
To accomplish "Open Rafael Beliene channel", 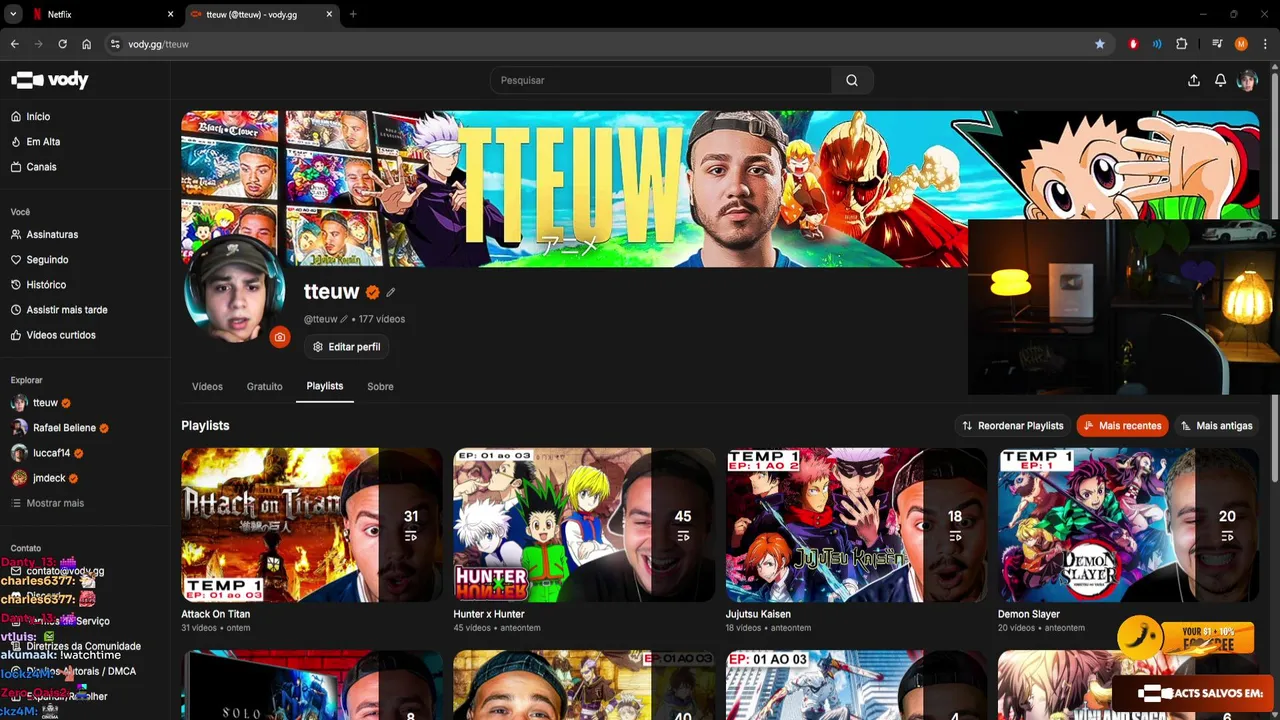I will point(64,428).
